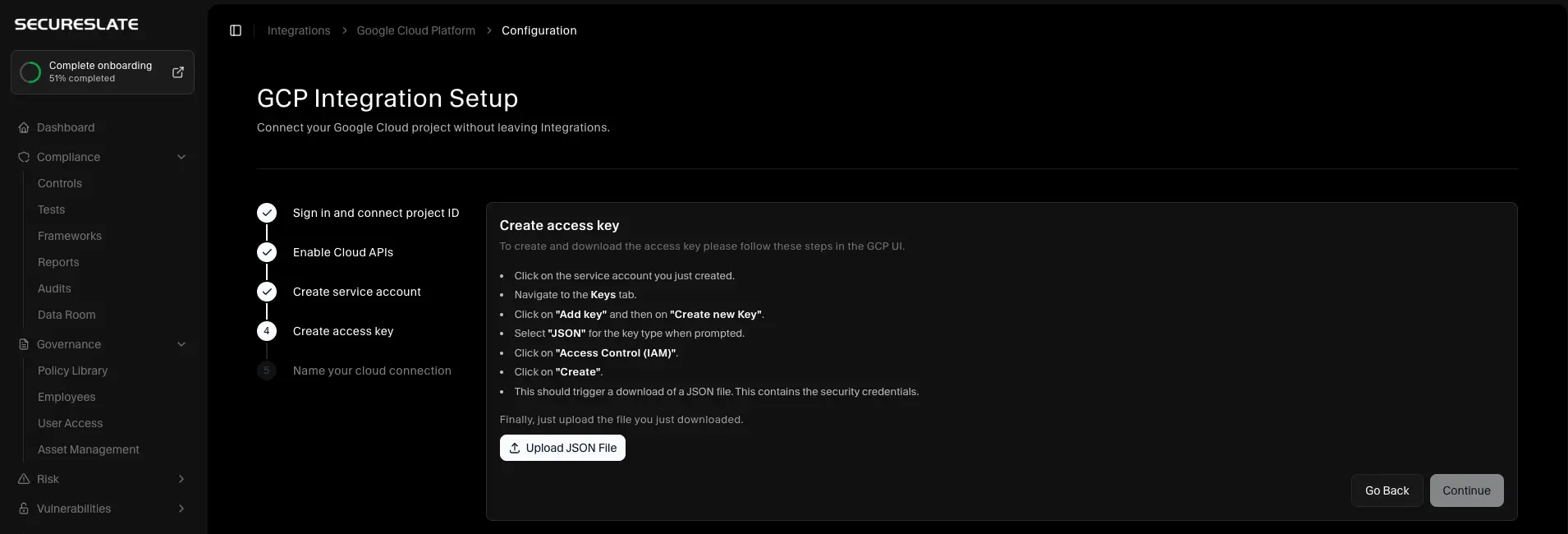
Task: Click the Risk warning triangle icon
Action: coord(24,479)
